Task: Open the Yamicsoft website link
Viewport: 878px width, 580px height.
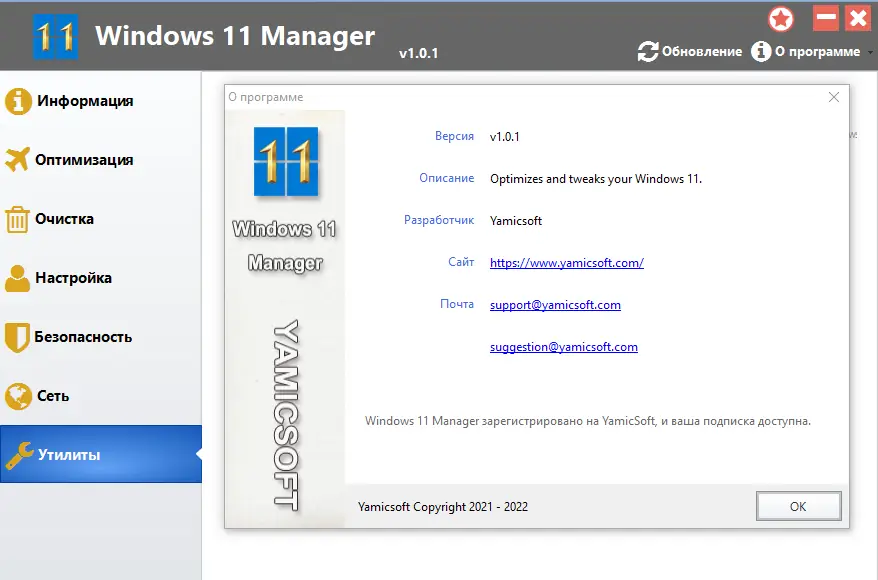Action: click(566, 262)
